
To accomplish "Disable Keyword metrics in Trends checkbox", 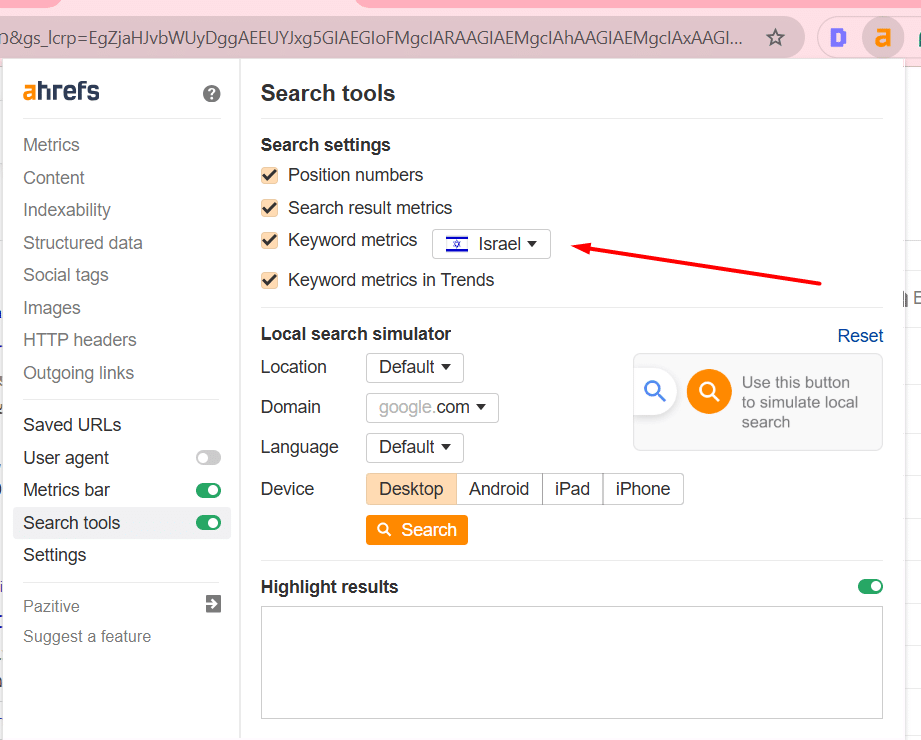I will tap(270, 280).
